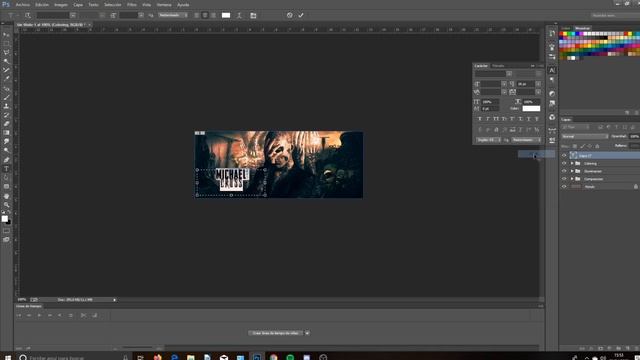This screenshot has width=640, height=360.
Task: Play the timeline
Action: tap(39, 315)
